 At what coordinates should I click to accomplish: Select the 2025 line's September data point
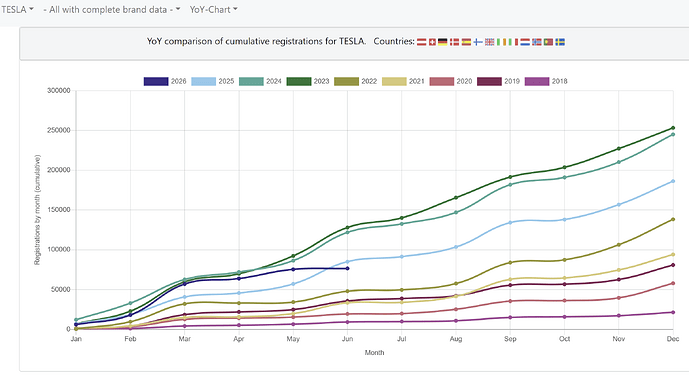pyautogui.click(x=510, y=222)
